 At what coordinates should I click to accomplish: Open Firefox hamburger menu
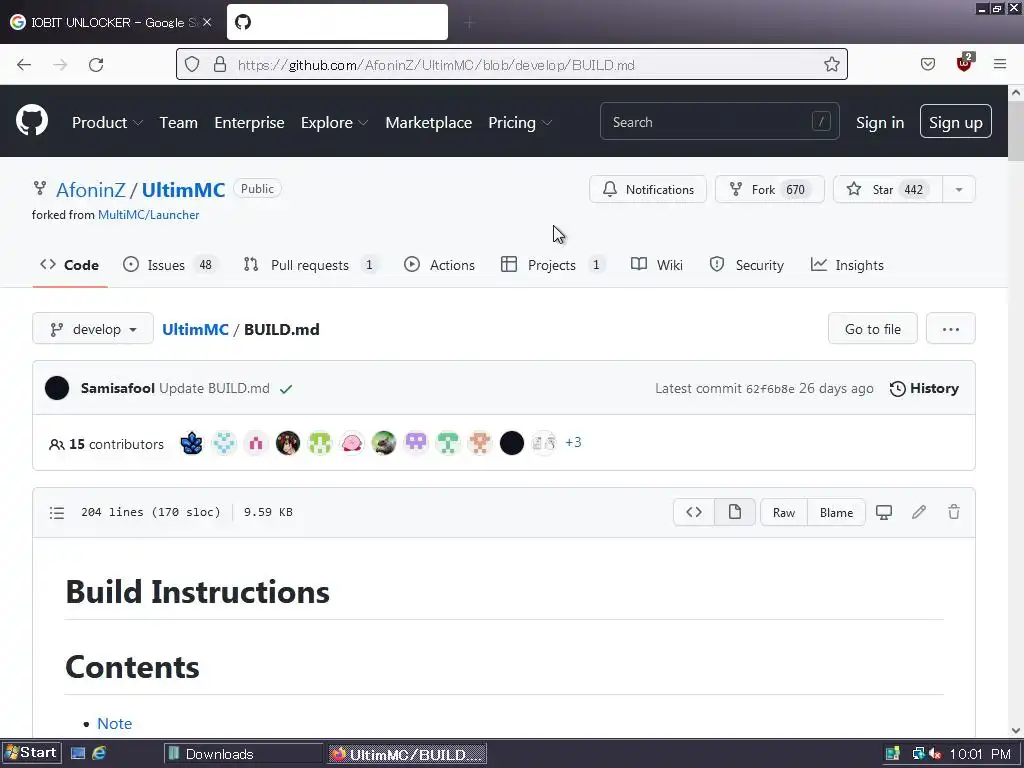[1000, 64]
